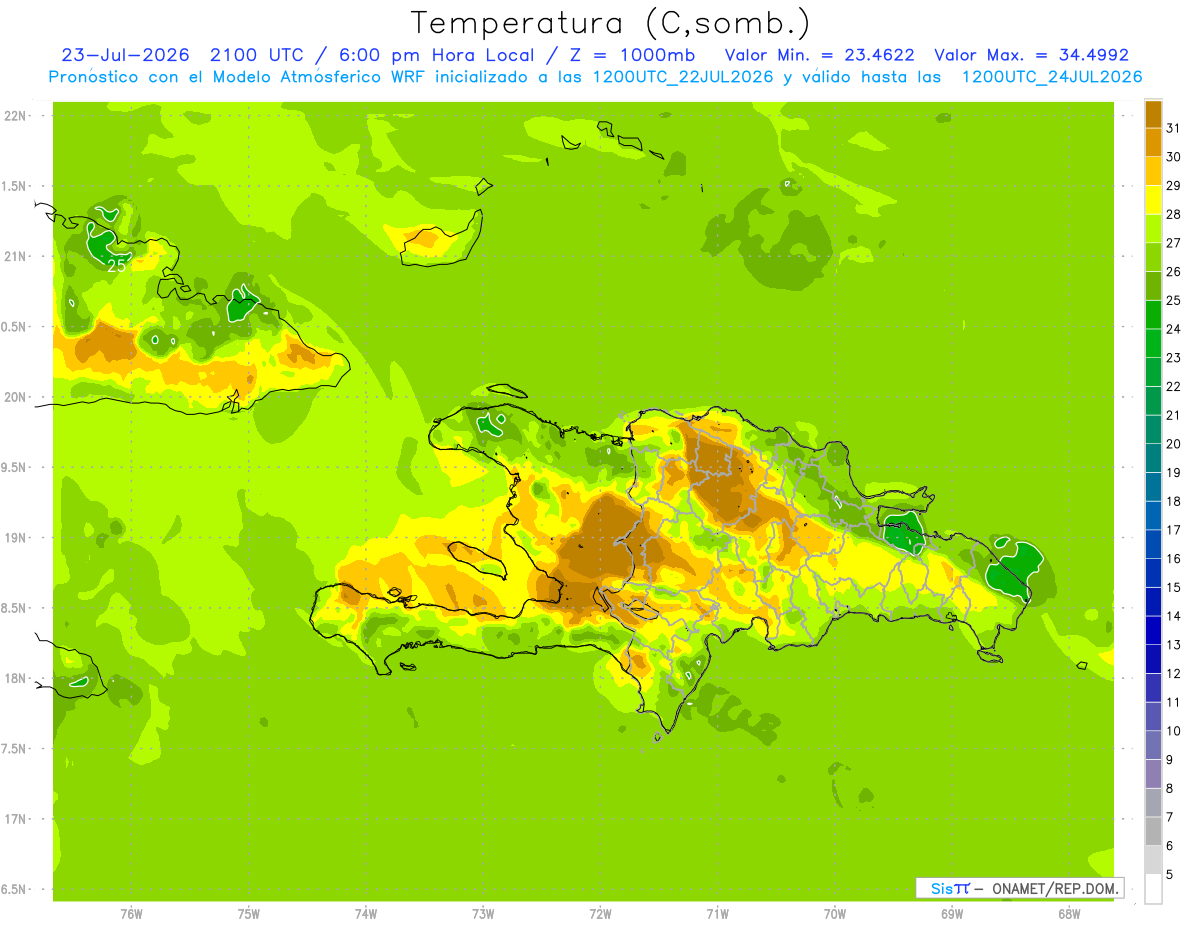
Task: Click the "17N" latitude label
Action: 17,819
